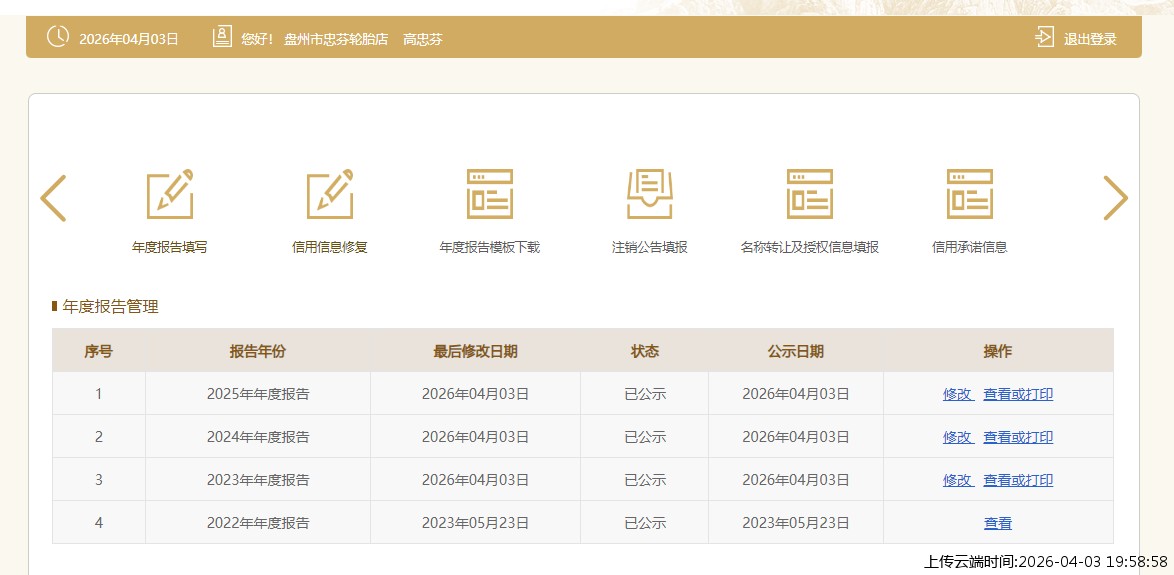Open 名称转让及授权信息填报 icon

[809, 195]
